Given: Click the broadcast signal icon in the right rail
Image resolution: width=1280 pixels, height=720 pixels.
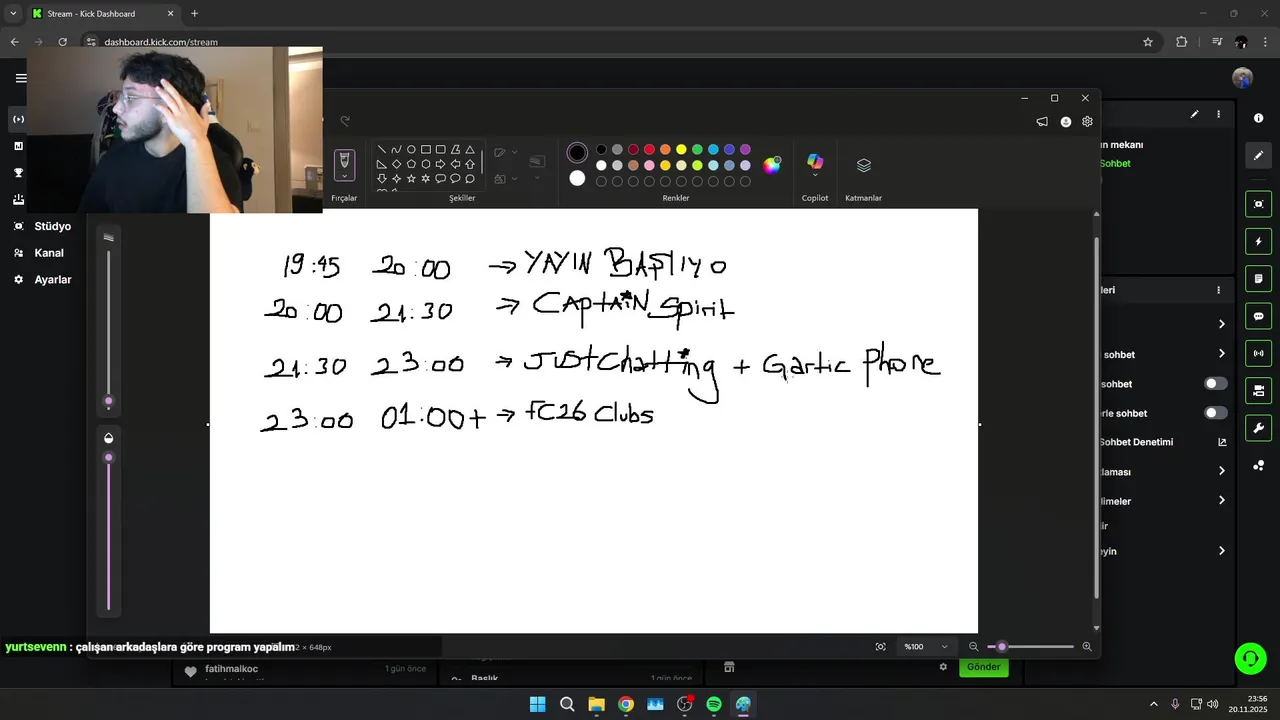Looking at the screenshot, I should (x=1258, y=353).
